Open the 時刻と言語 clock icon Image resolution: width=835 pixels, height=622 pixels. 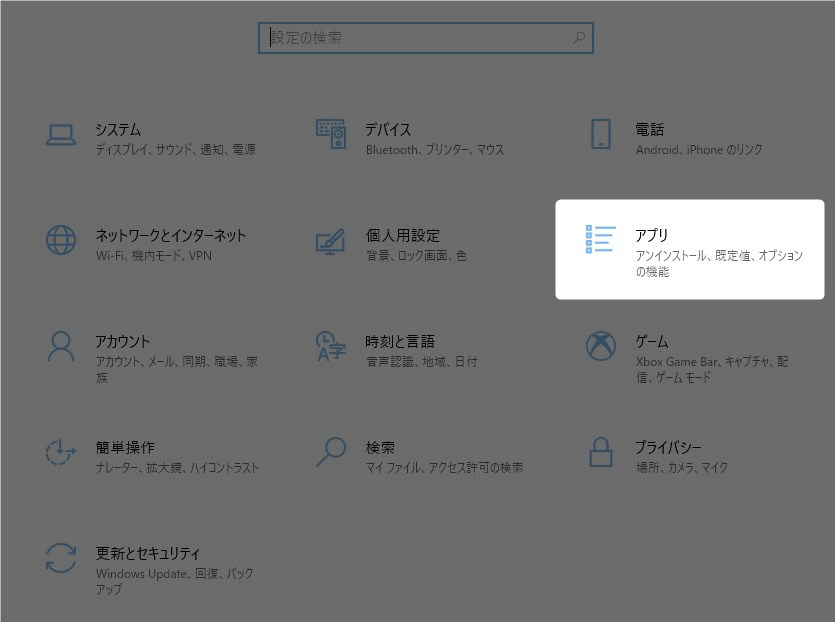331,346
